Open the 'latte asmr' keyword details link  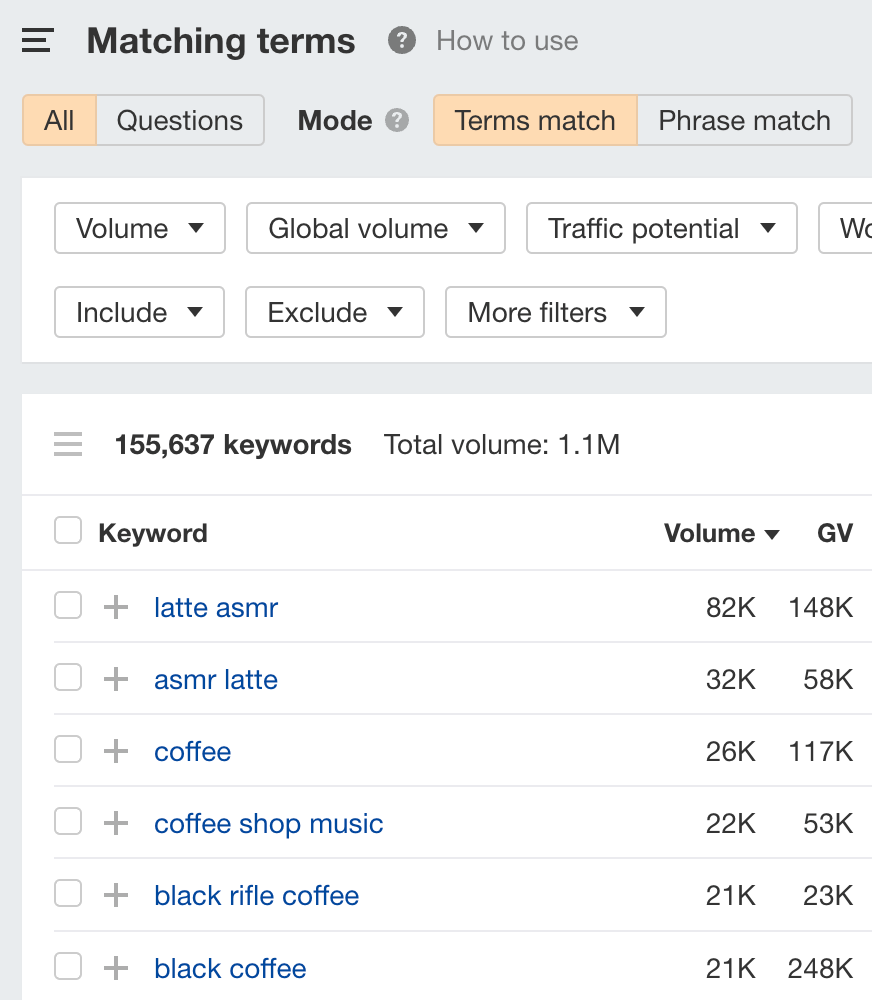coord(215,606)
